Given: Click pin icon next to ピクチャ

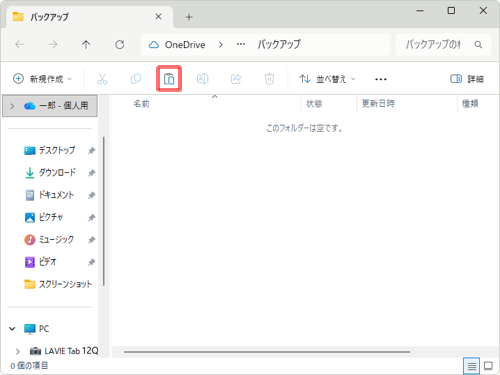Looking at the screenshot, I should pos(92,217).
